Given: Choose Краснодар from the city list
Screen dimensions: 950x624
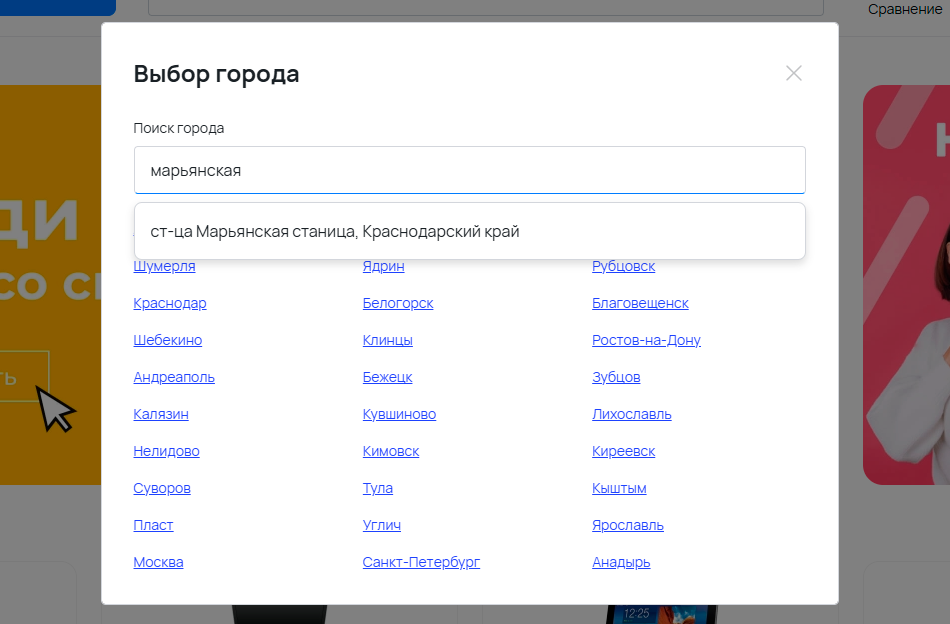Looking at the screenshot, I should [170, 303].
